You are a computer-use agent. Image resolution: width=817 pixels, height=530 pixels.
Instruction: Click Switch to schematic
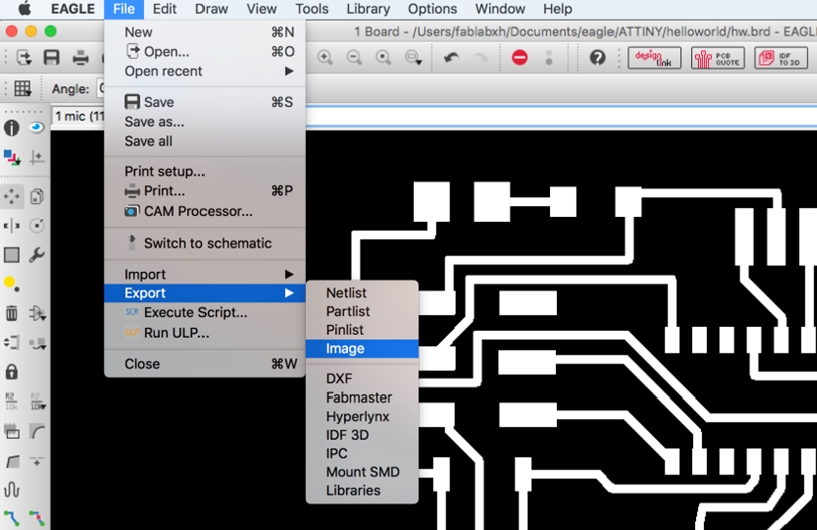pos(205,243)
